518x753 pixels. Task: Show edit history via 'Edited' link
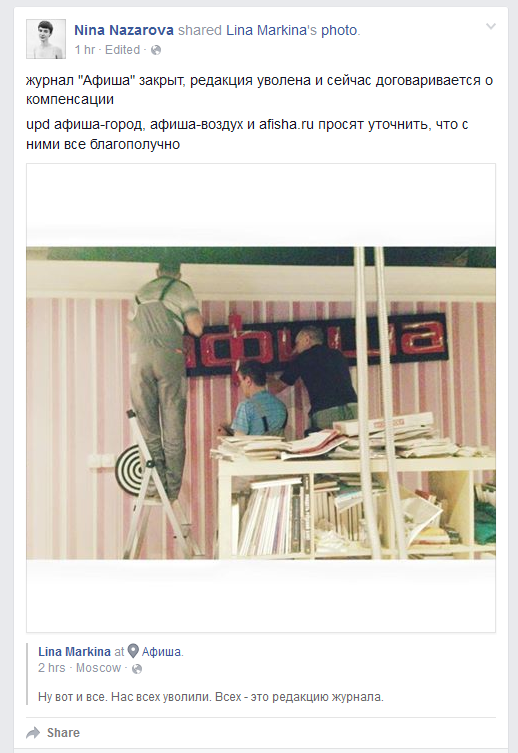[x=122, y=50]
